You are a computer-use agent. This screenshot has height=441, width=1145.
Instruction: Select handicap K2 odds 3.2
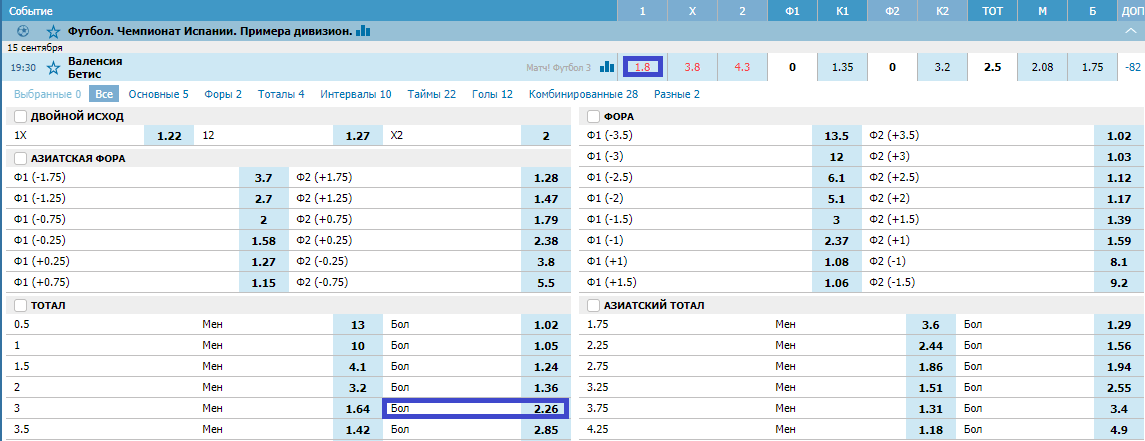coord(942,67)
